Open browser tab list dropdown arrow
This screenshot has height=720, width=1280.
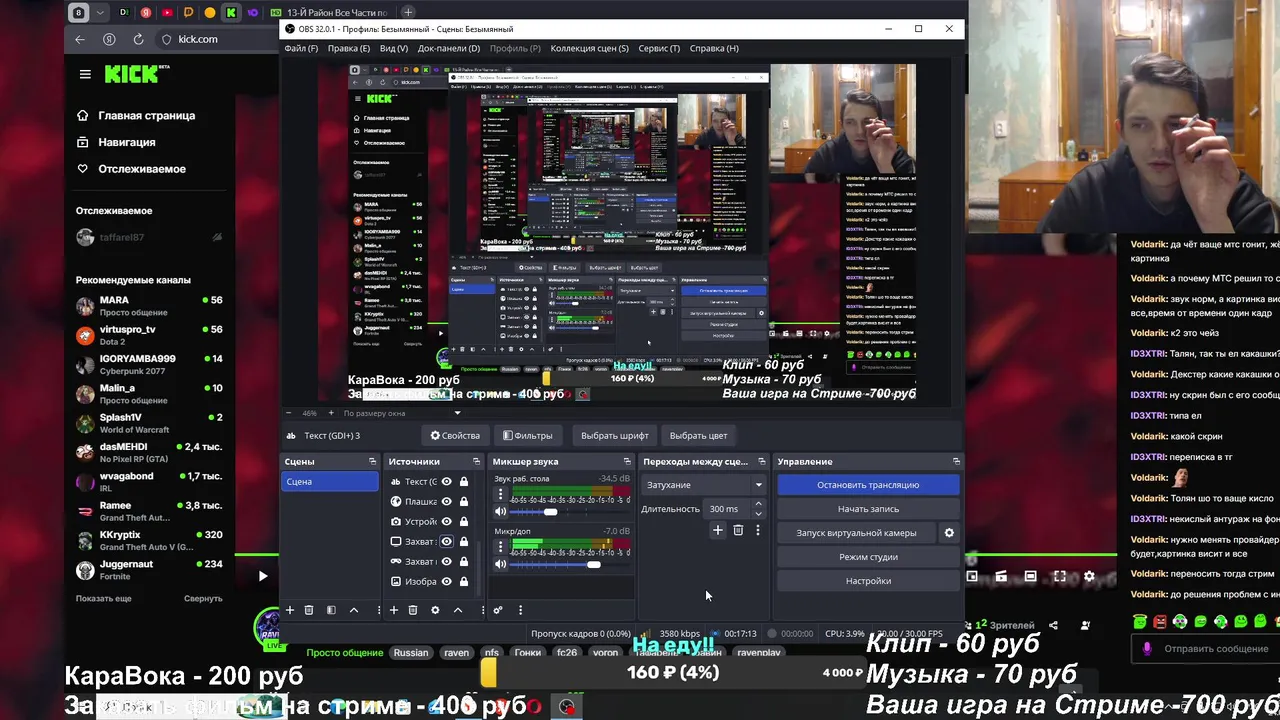(x=102, y=12)
